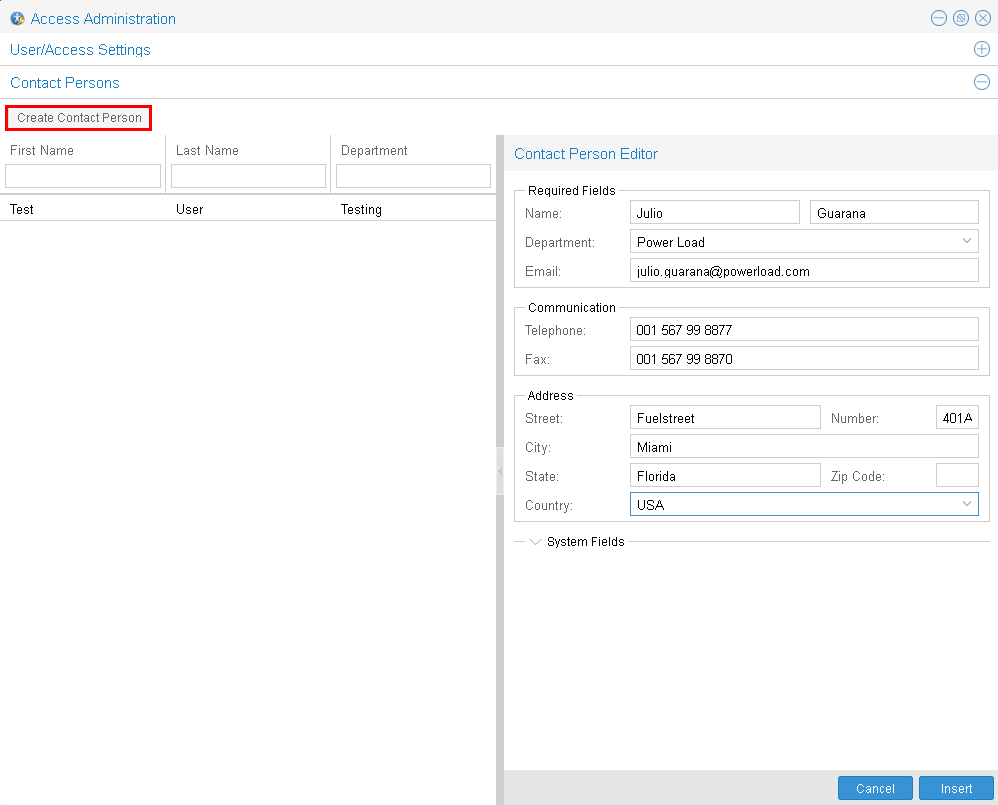This screenshot has height=805, width=998.
Task: Click the circled X close icon
Action: pos(982,17)
